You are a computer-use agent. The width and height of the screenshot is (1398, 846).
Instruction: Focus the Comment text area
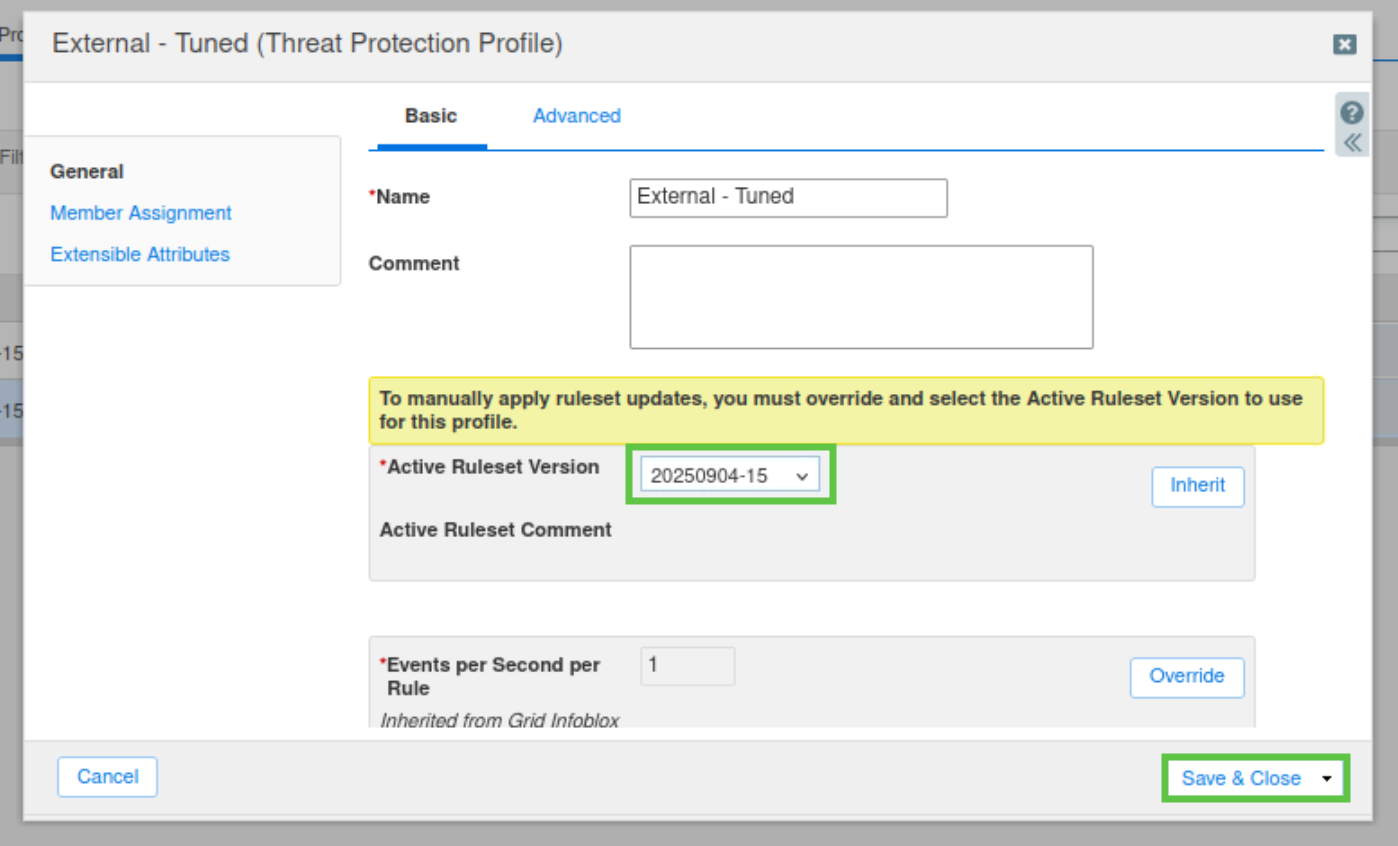point(860,297)
